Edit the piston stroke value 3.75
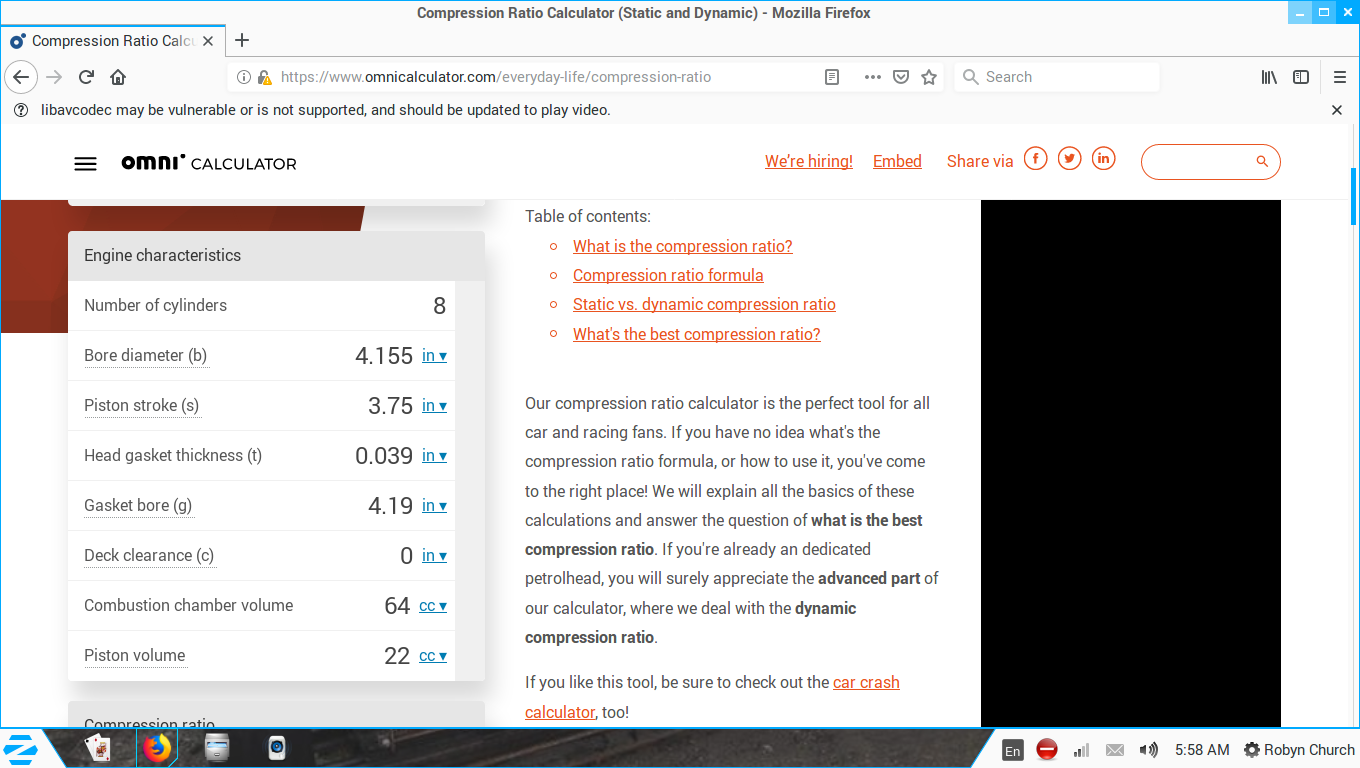The image size is (1360, 768). click(x=390, y=406)
